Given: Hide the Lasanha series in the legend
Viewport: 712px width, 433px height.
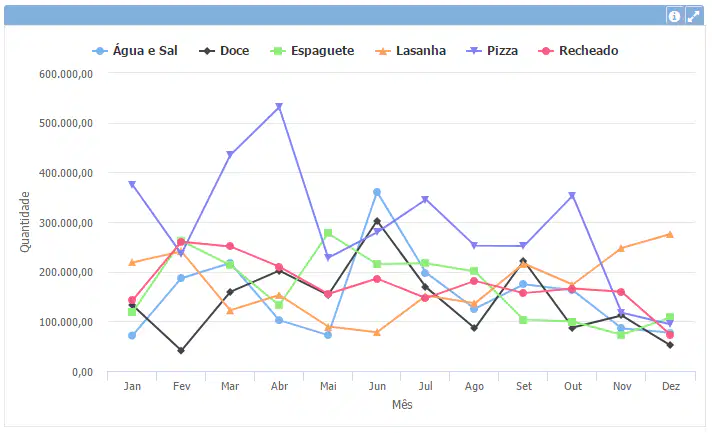Looking at the screenshot, I should [410, 51].
